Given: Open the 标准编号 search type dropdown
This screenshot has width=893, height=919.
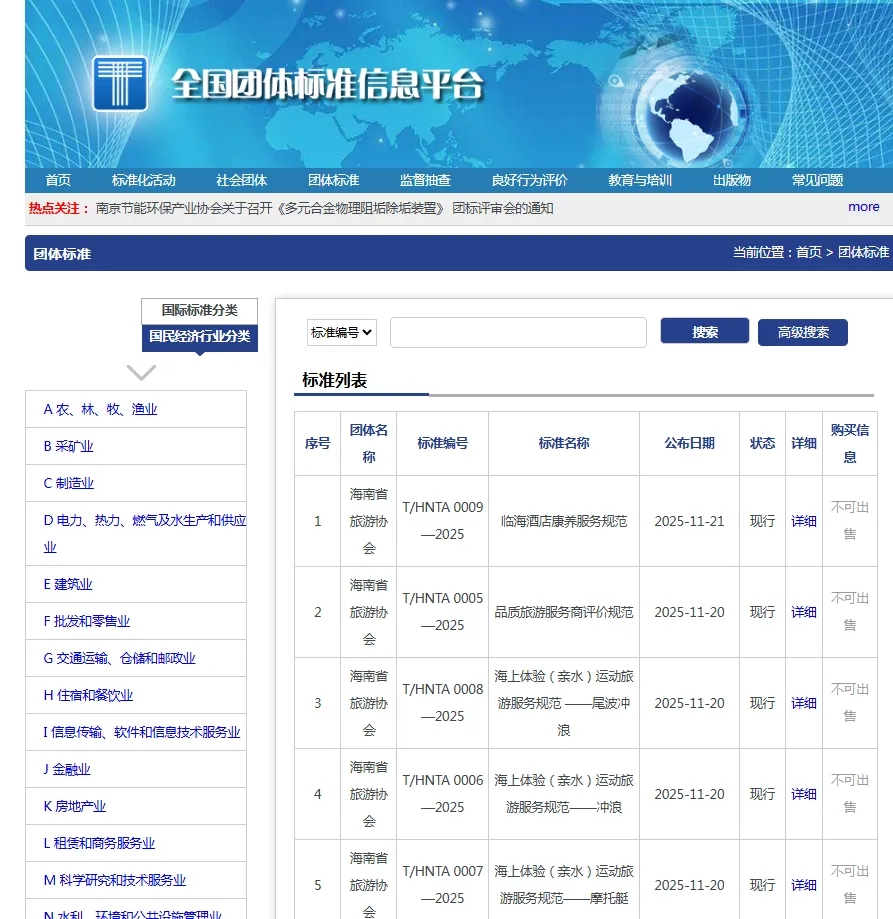Looking at the screenshot, I should pos(341,332).
